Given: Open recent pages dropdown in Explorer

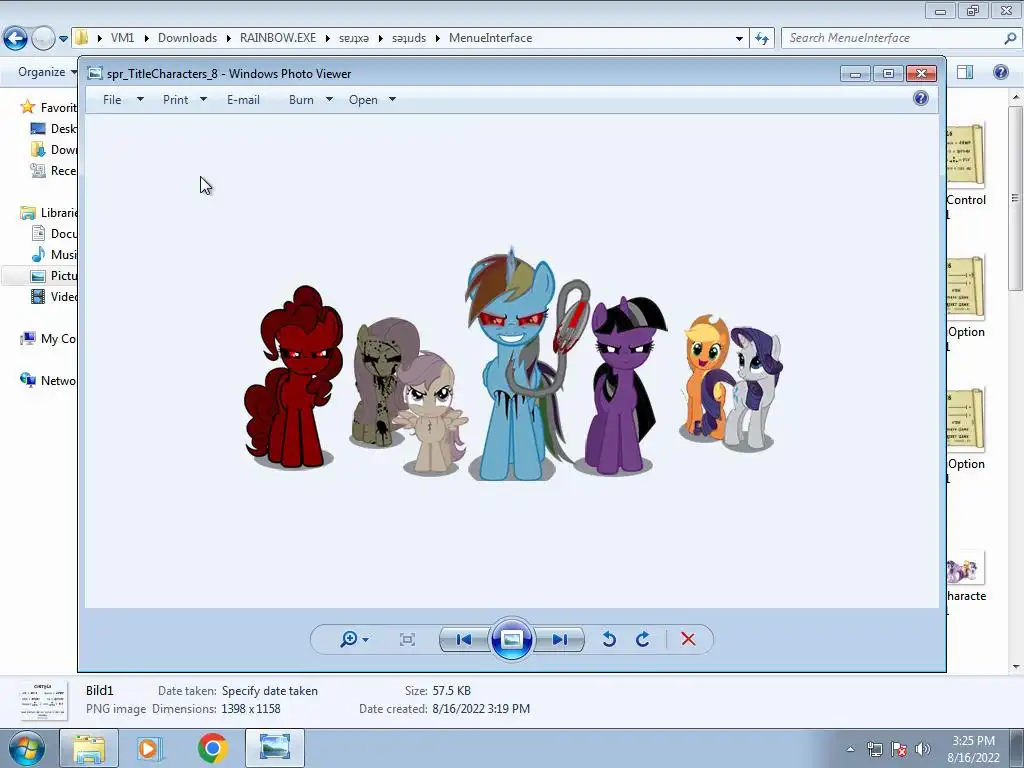Looking at the screenshot, I should 63,39.
